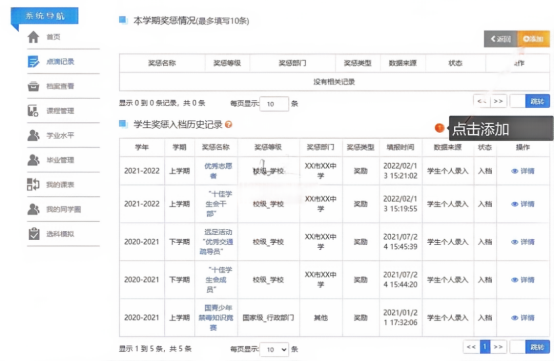Click 跳转 under the history table
This screenshot has height=361, width=554.
[537, 347]
